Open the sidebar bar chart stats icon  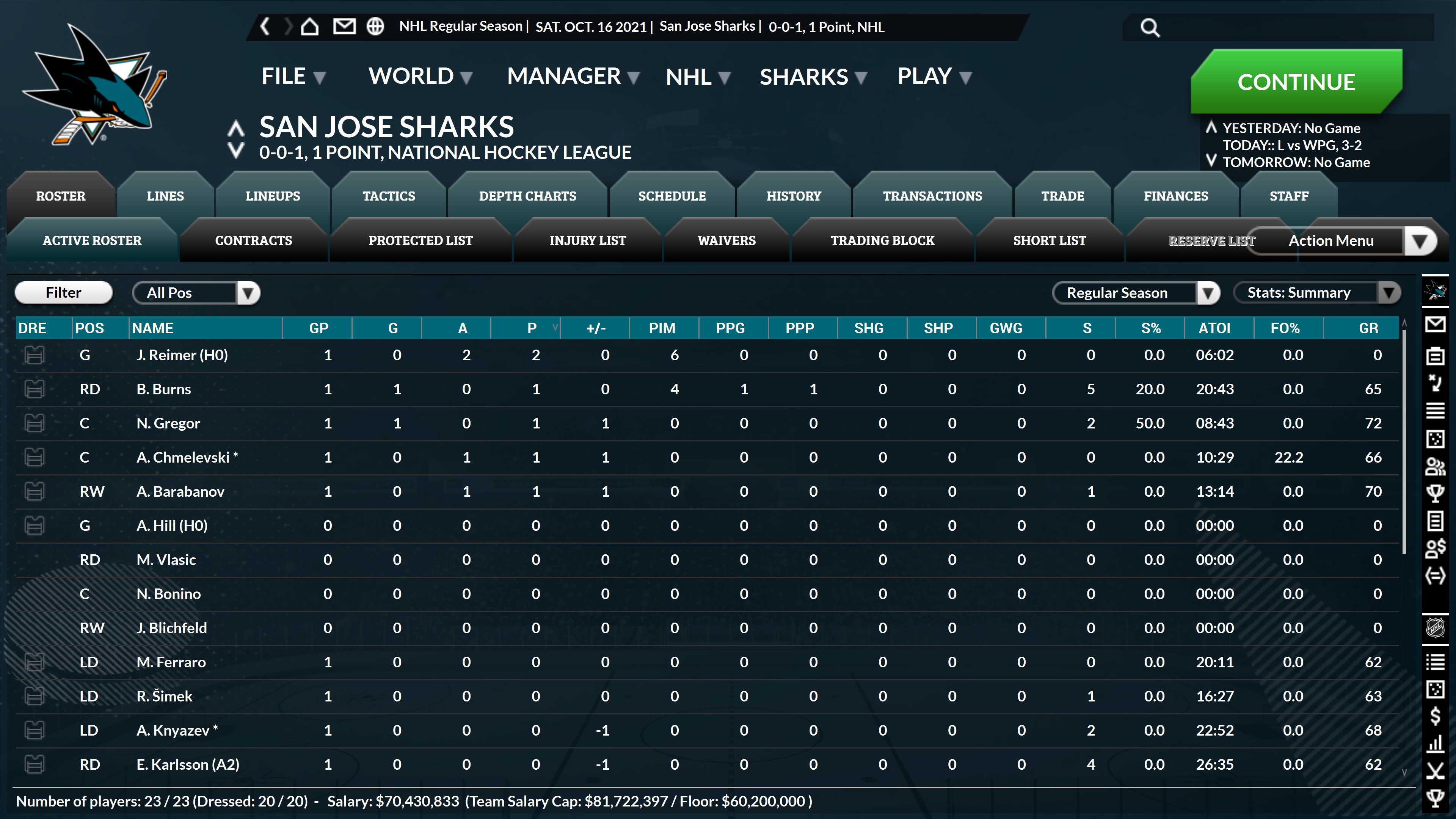tap(1435, 744)
